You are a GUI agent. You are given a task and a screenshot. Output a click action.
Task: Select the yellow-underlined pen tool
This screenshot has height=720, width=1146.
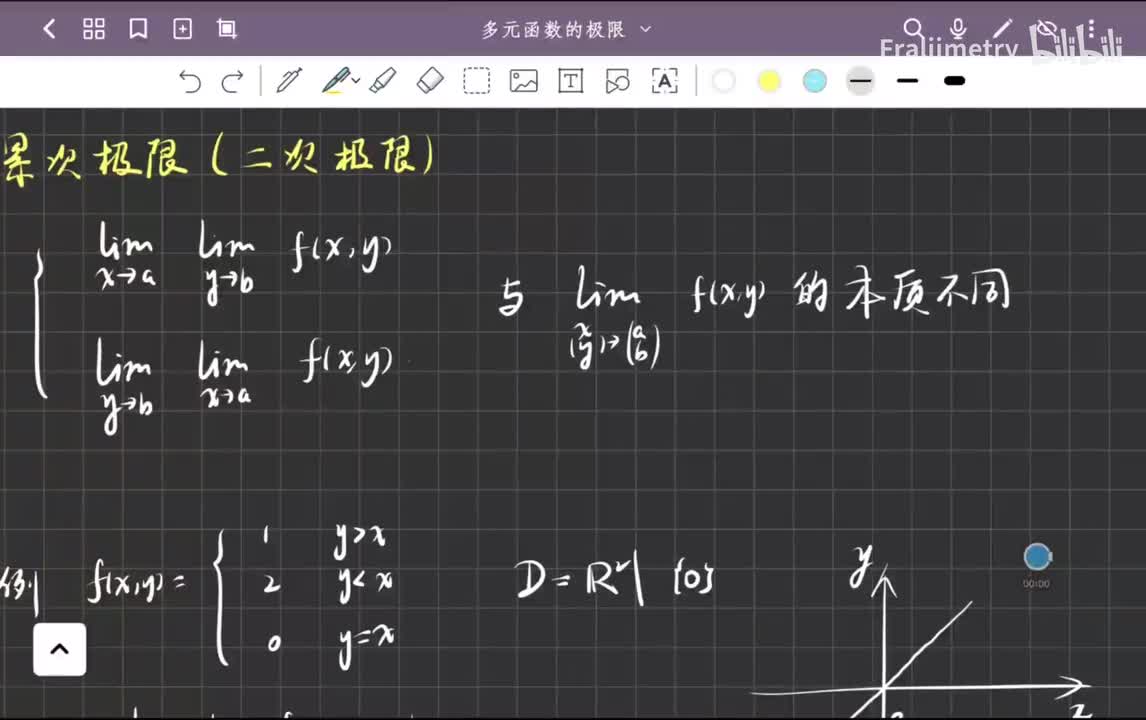pos(336,80)
